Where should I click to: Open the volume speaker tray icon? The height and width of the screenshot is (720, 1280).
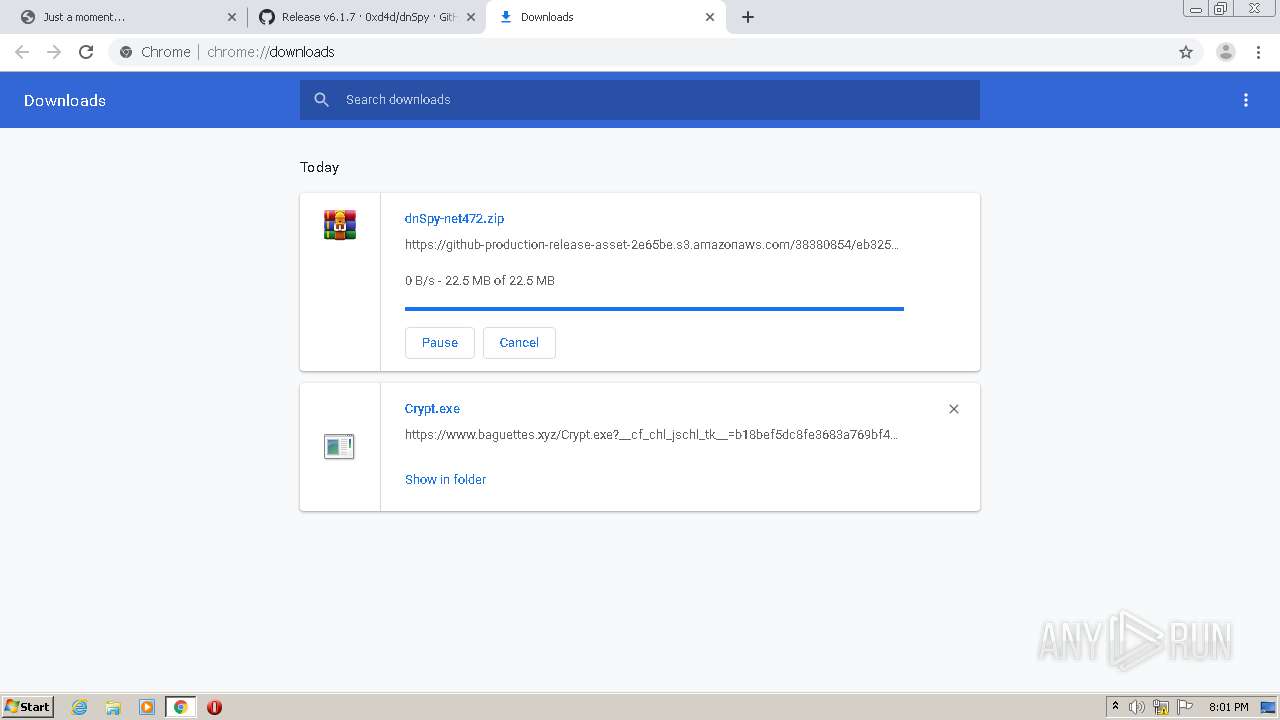pyautogui.click(x=1137, y=707)
